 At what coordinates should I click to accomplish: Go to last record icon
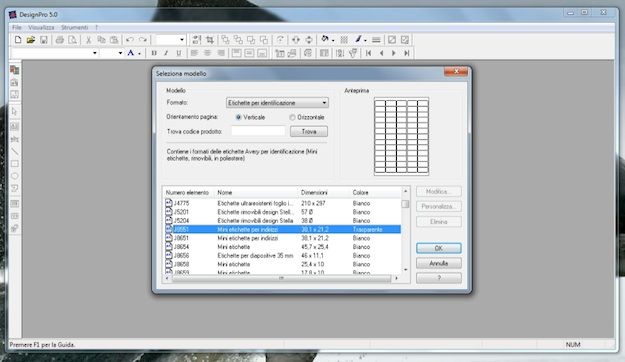tap(407, 53)
